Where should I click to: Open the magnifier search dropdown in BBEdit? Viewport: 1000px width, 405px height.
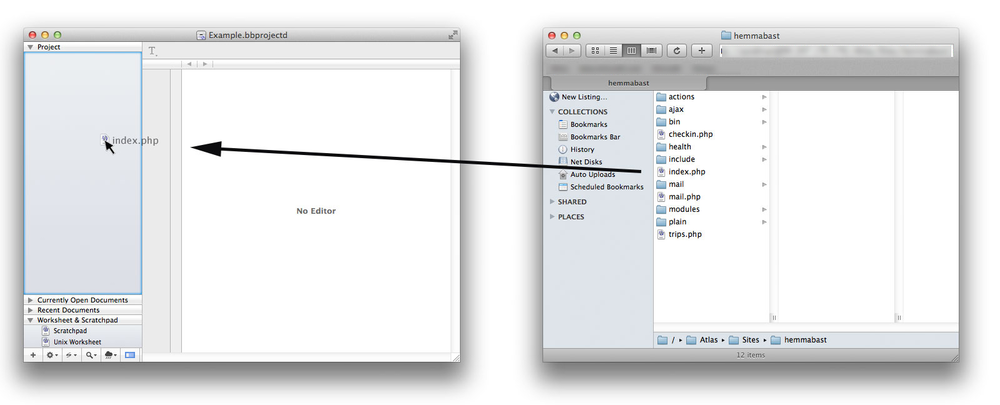[x=91, y=355]
